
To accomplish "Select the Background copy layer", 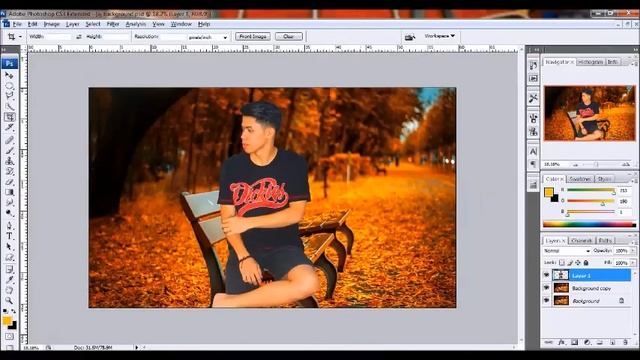I will pyautogui.click(x=591, y=288).
